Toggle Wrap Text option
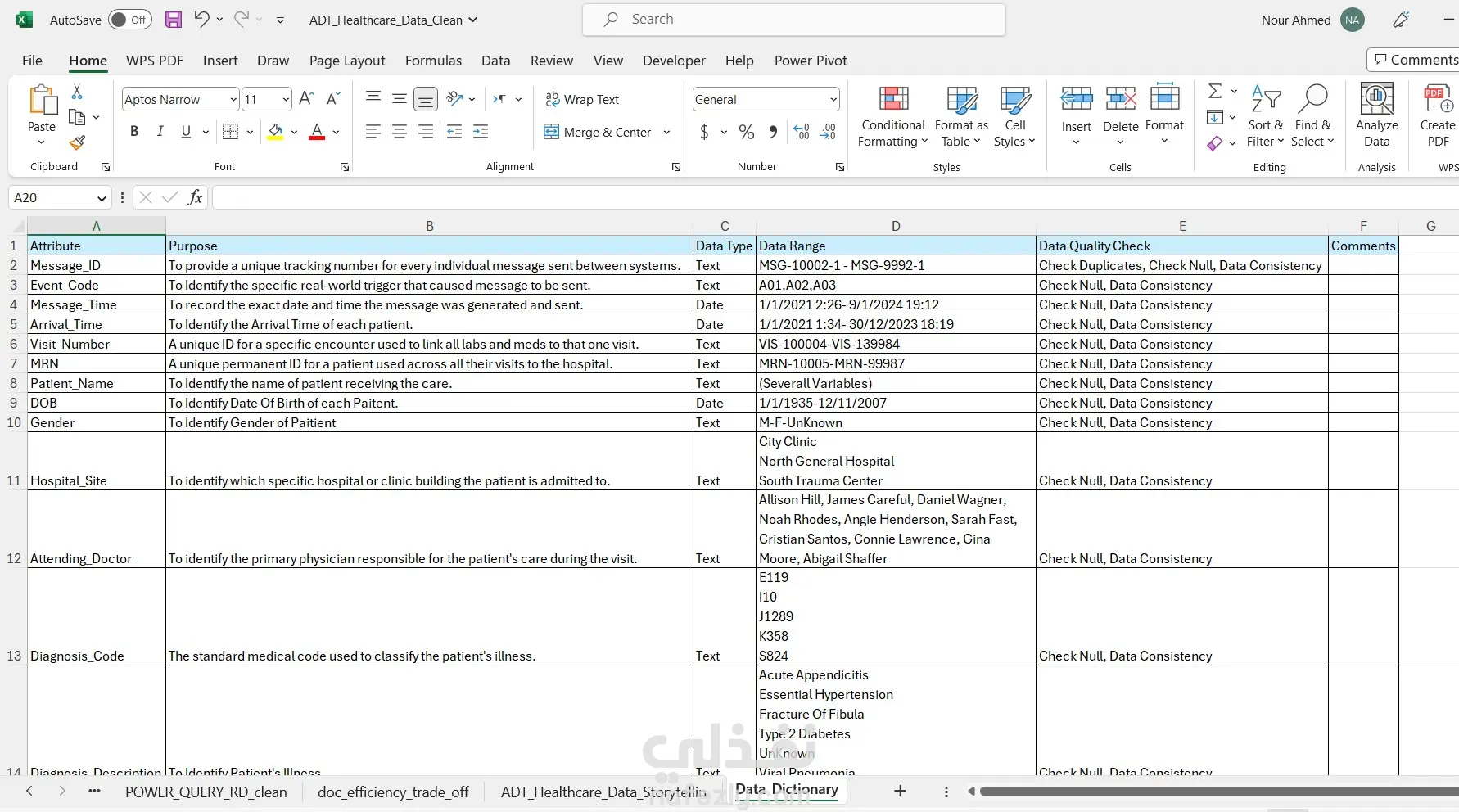 coord(582,99)
